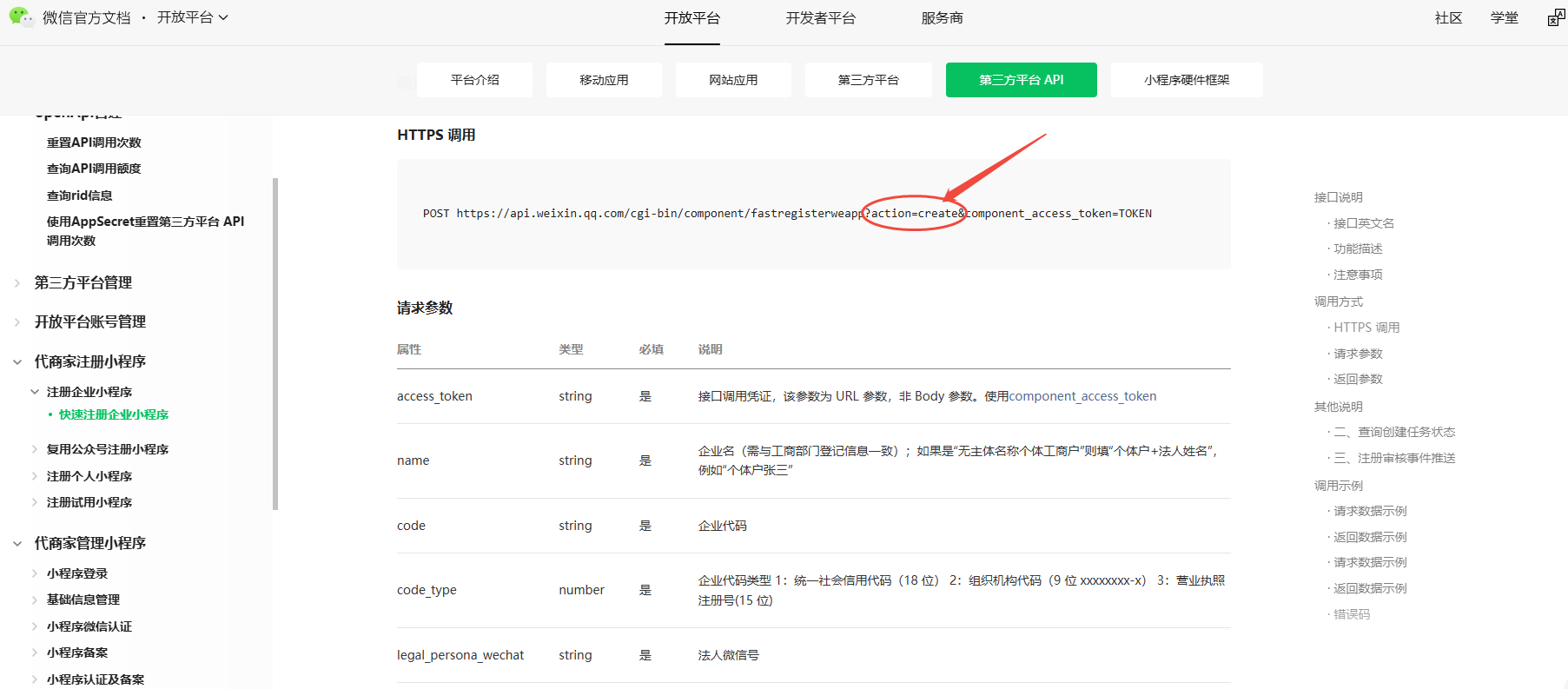Click the sidebar vertical scrollbar
1568x689 pixels.
(275, 343)
